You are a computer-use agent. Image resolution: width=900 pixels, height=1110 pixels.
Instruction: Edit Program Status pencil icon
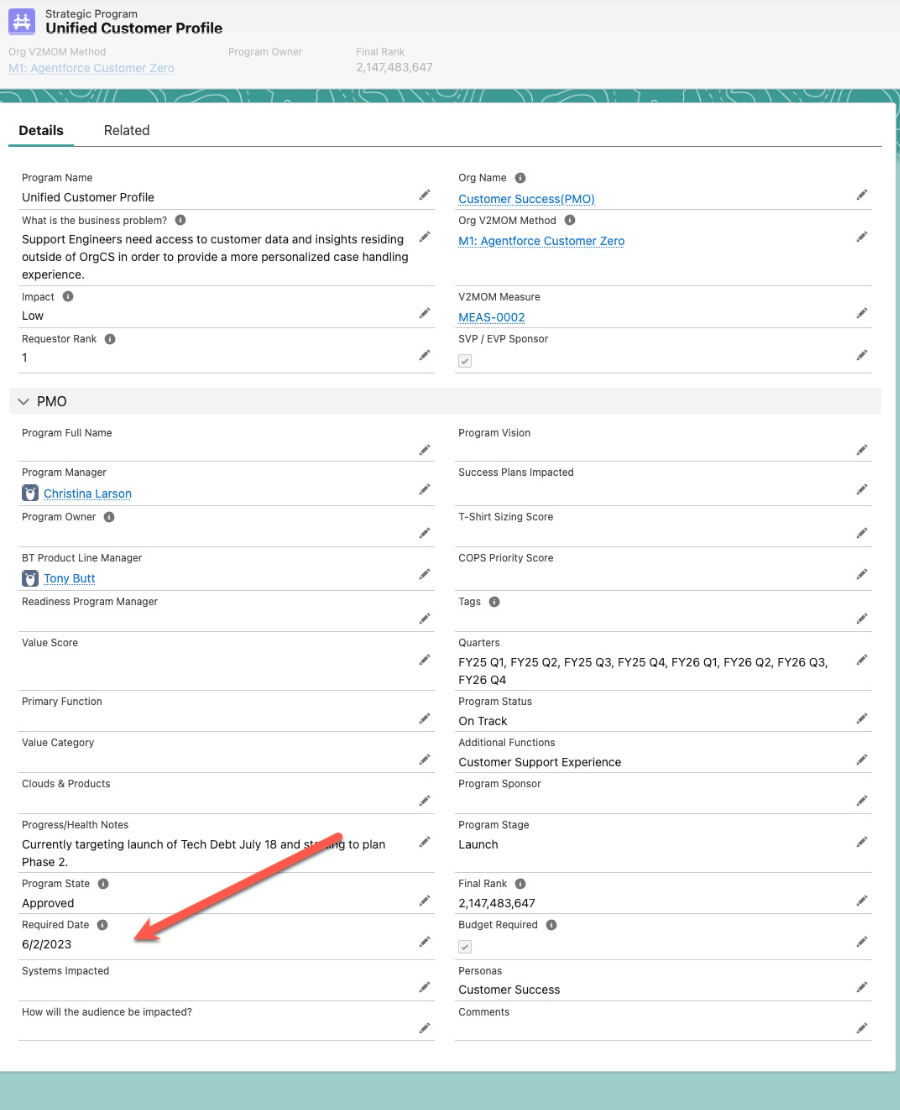pyautogui.click(x=862, y=719)
